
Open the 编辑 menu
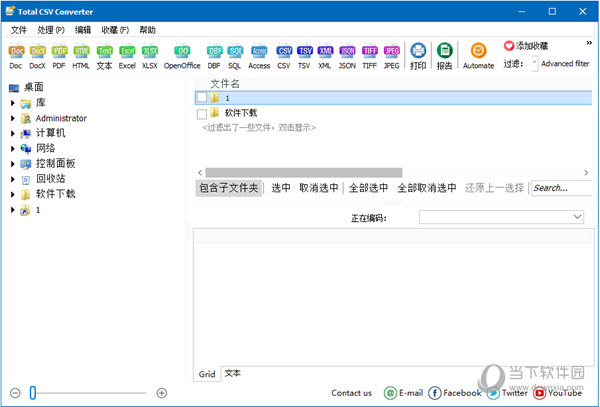[x=83, y=30]
